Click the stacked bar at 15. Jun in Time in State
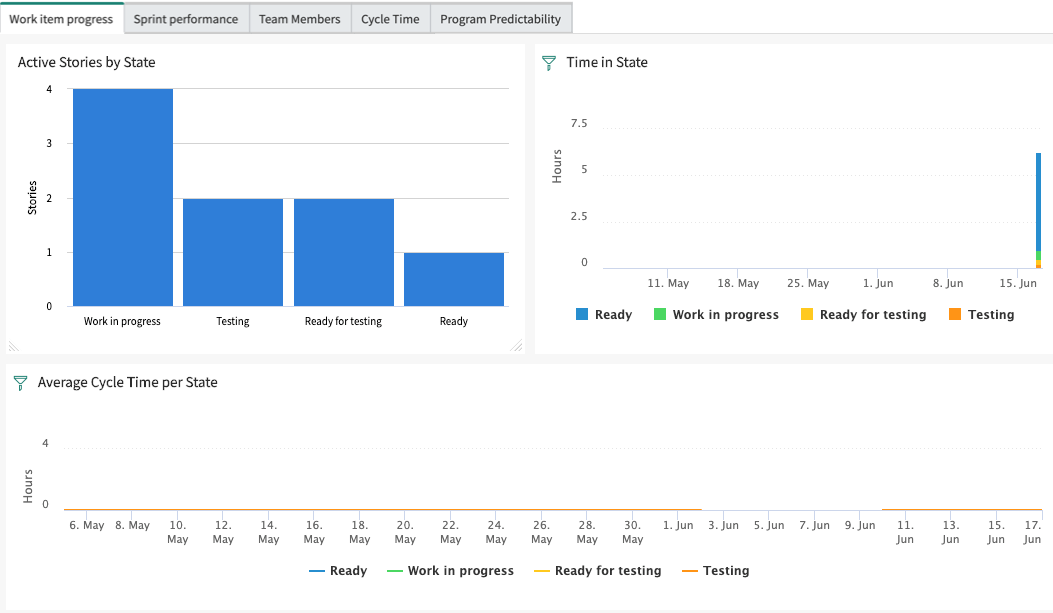 pyautogui.click(x=1038, y=211)
